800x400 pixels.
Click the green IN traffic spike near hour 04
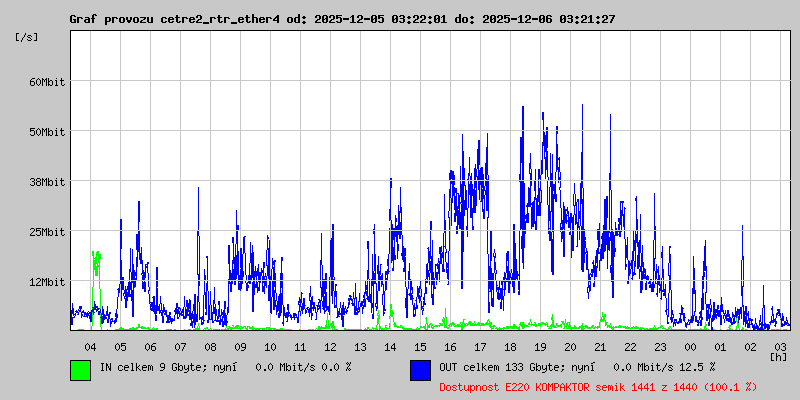coord(96,262)
